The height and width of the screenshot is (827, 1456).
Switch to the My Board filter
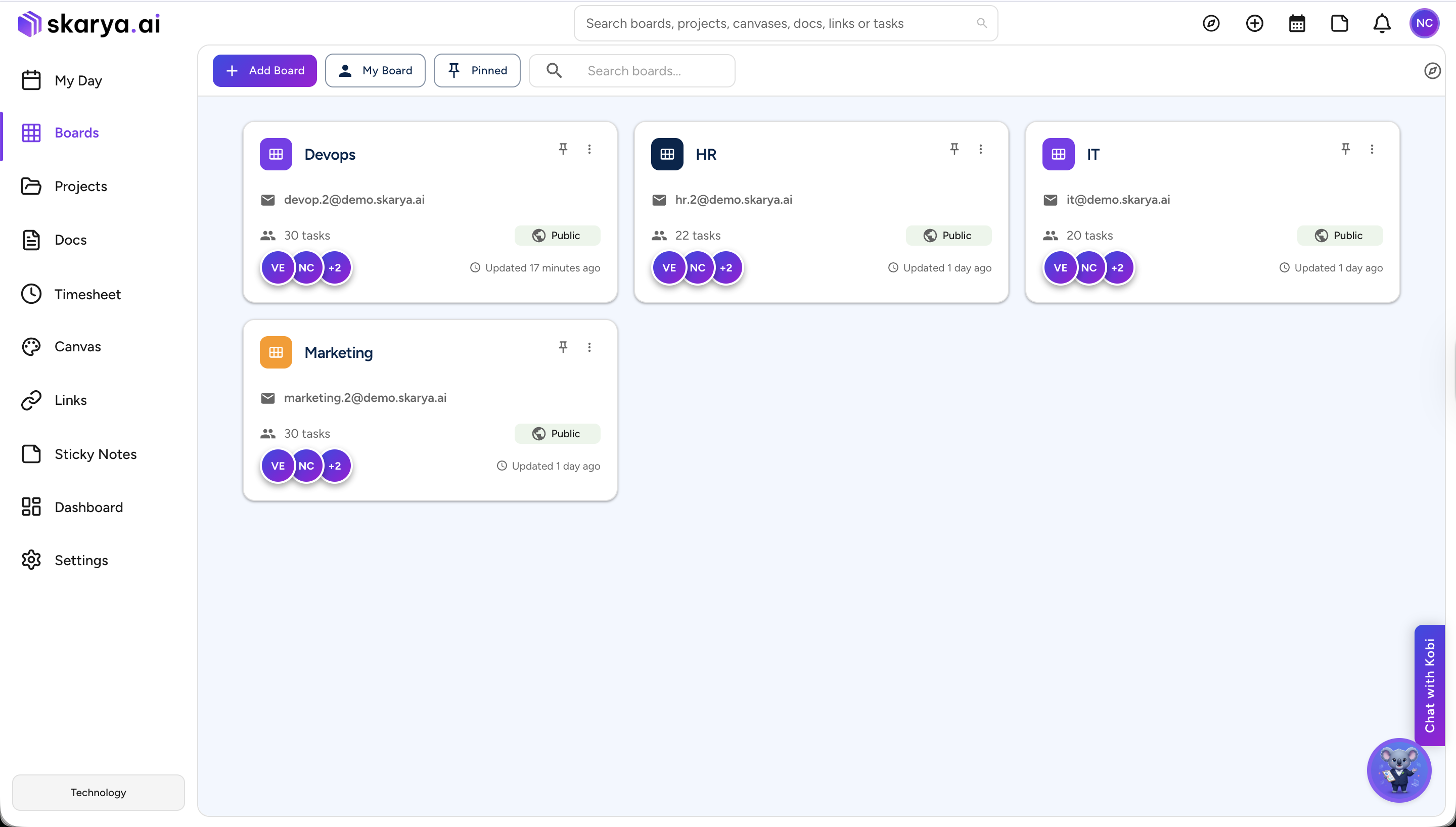[x=375, y=70]
